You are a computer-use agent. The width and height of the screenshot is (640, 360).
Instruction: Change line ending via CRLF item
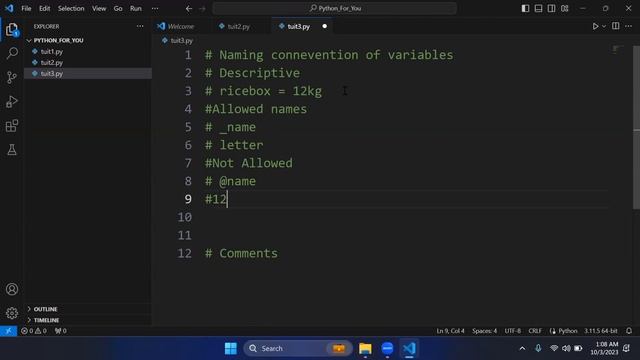(535, 331)
